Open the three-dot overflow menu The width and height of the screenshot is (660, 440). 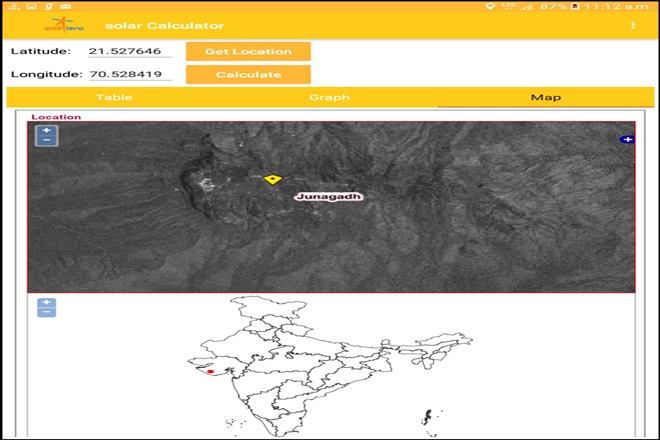pos(632,25)
